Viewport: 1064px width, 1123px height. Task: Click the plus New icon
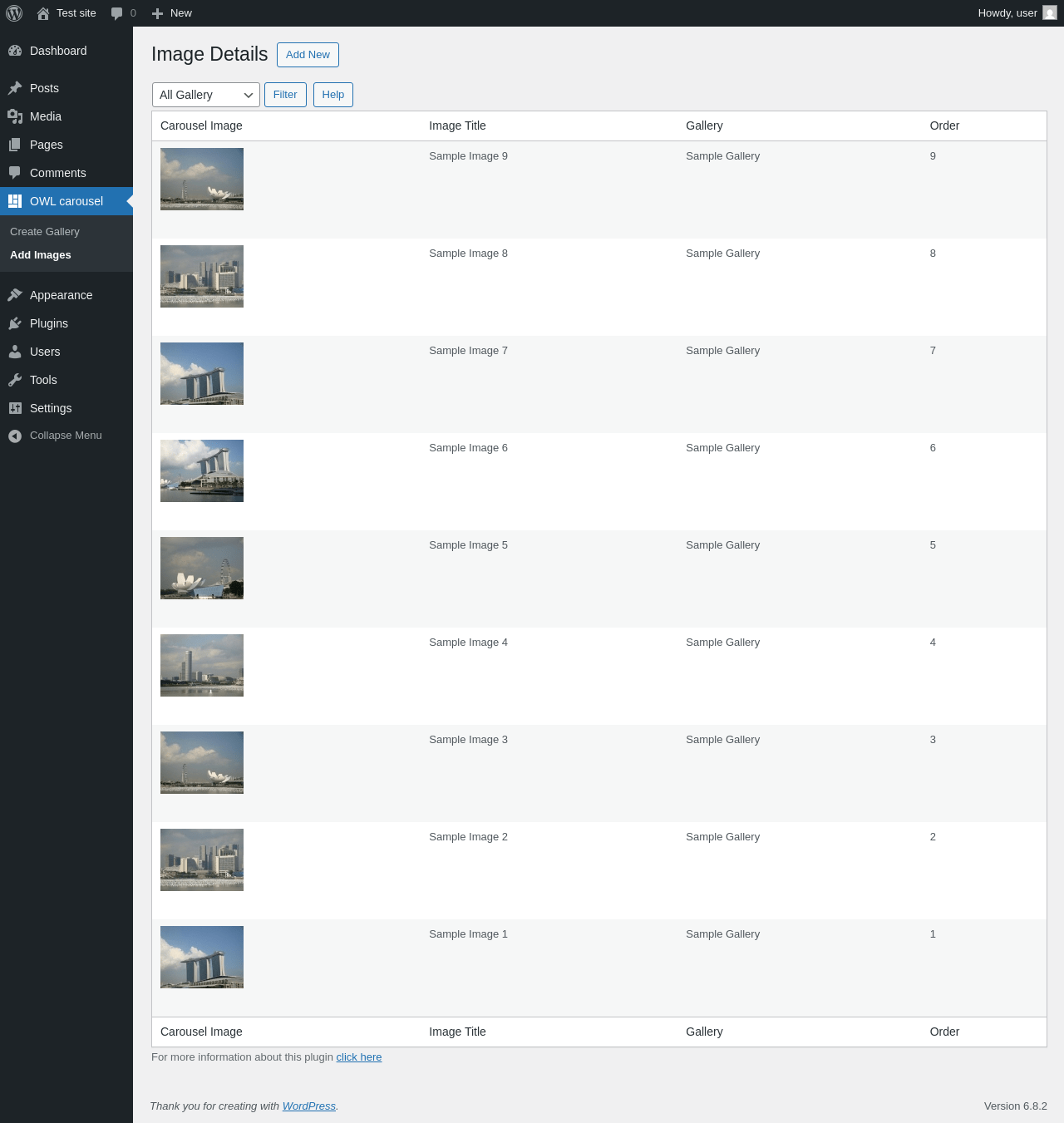click(157, 13)
